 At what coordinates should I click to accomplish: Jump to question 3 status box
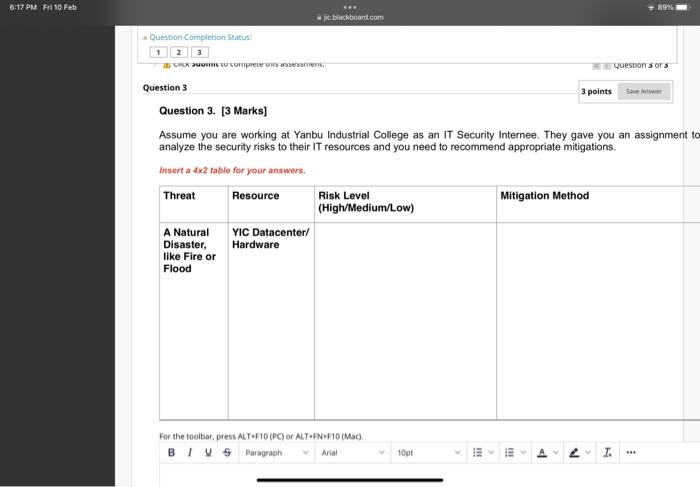[x=200, y=52]
